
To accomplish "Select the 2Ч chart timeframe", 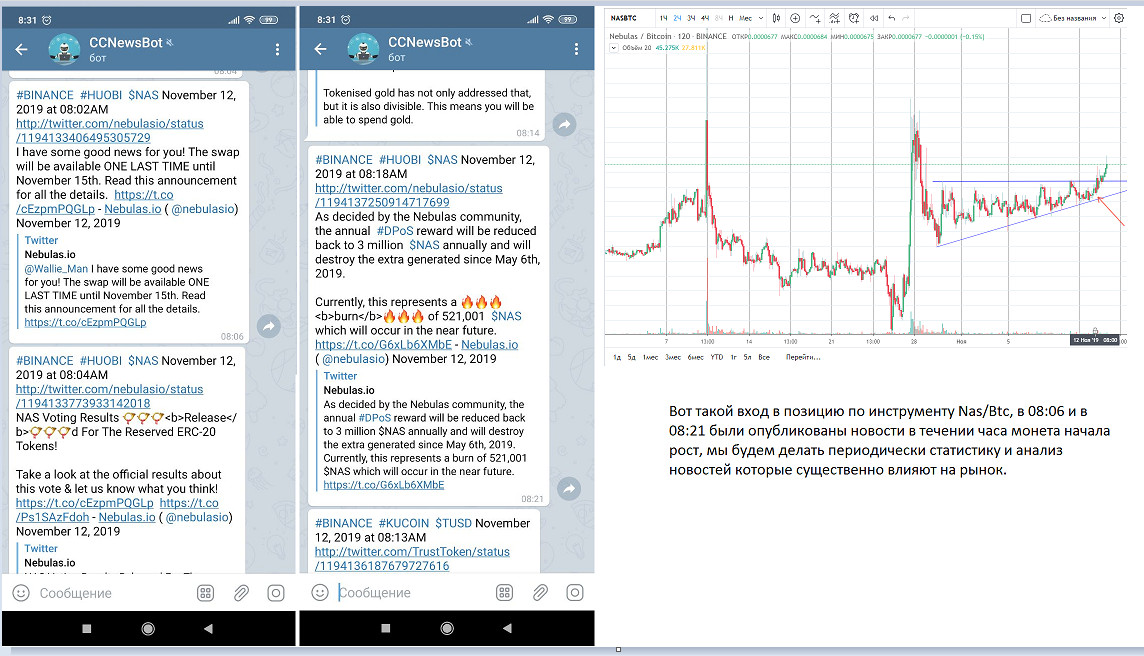I will coord(677,18).
